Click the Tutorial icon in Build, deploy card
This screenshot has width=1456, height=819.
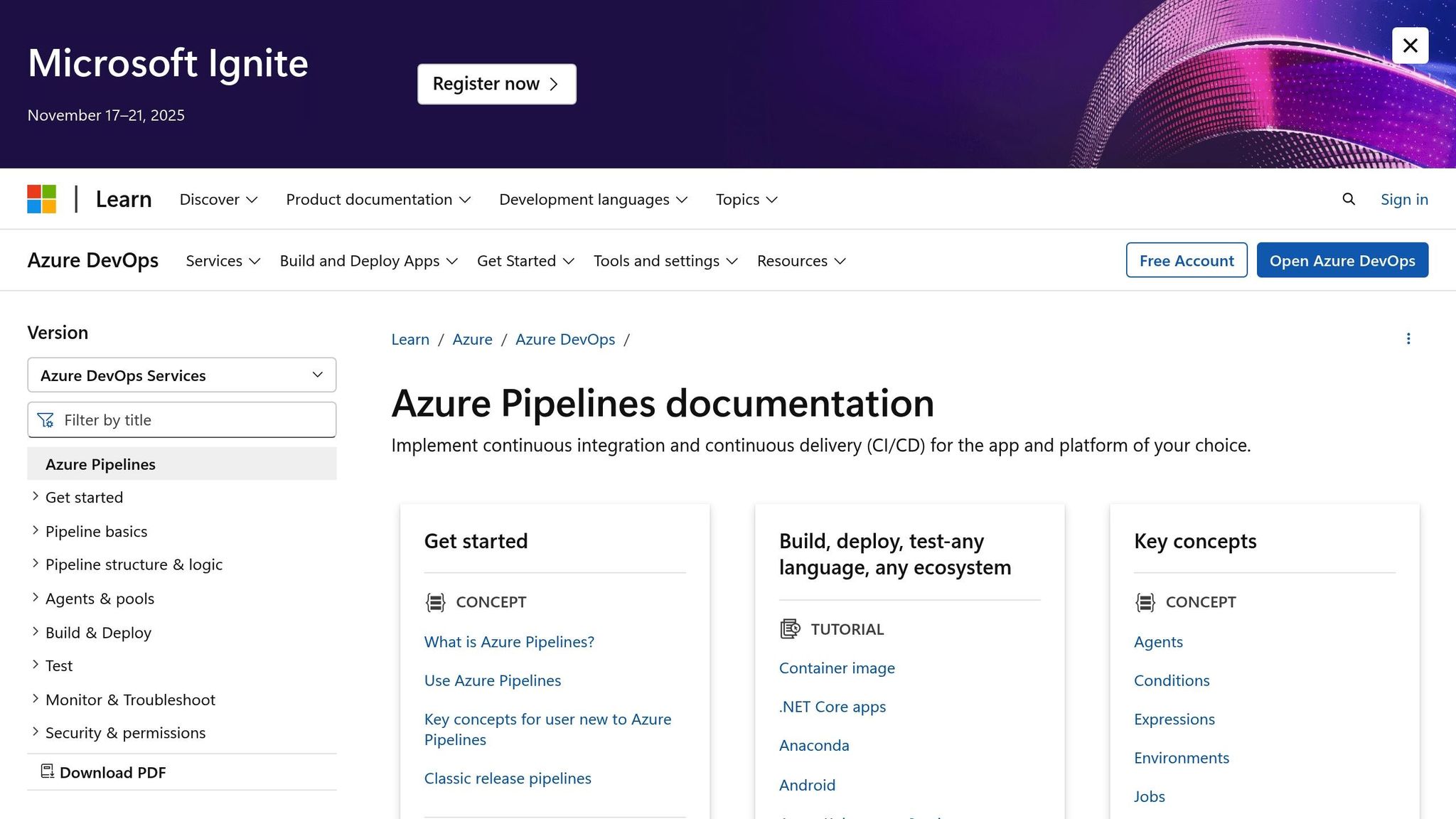point(790,629)
